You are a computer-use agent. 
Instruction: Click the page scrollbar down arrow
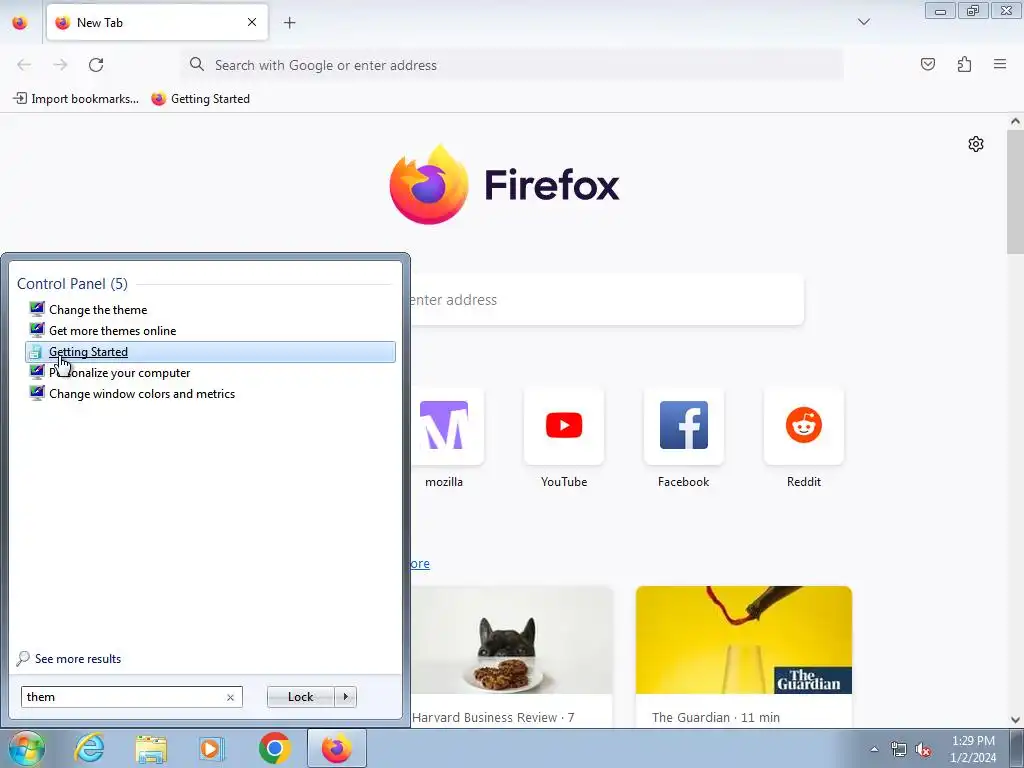1016,720
